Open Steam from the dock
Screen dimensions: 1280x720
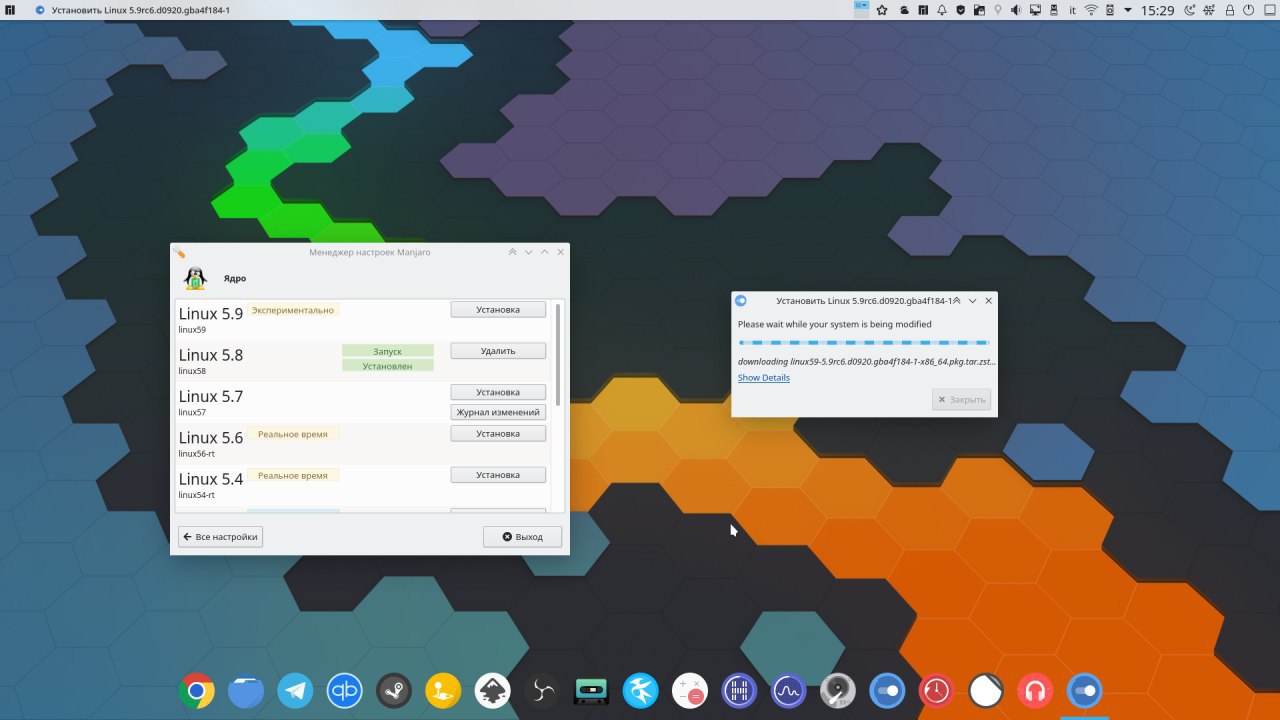tap(394, 690)
